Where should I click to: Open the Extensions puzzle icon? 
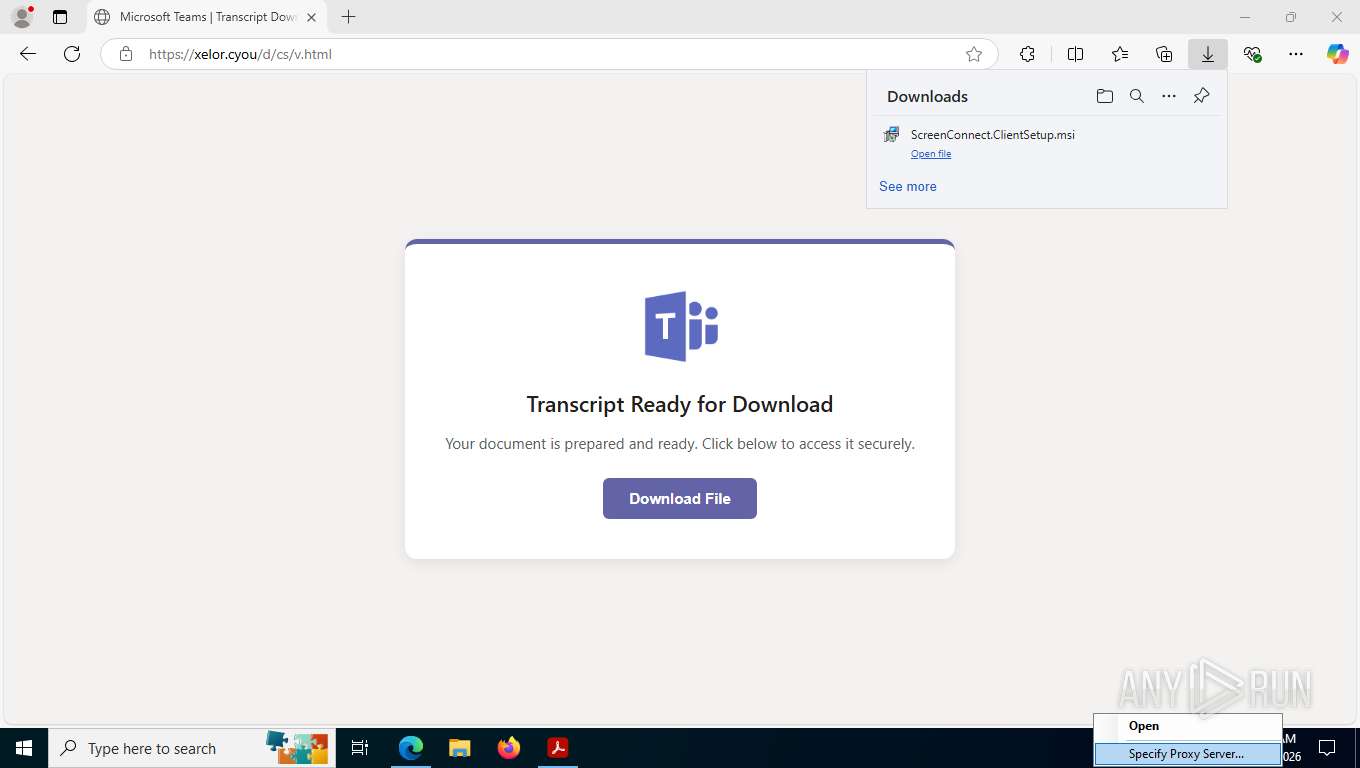point(1027,54)
